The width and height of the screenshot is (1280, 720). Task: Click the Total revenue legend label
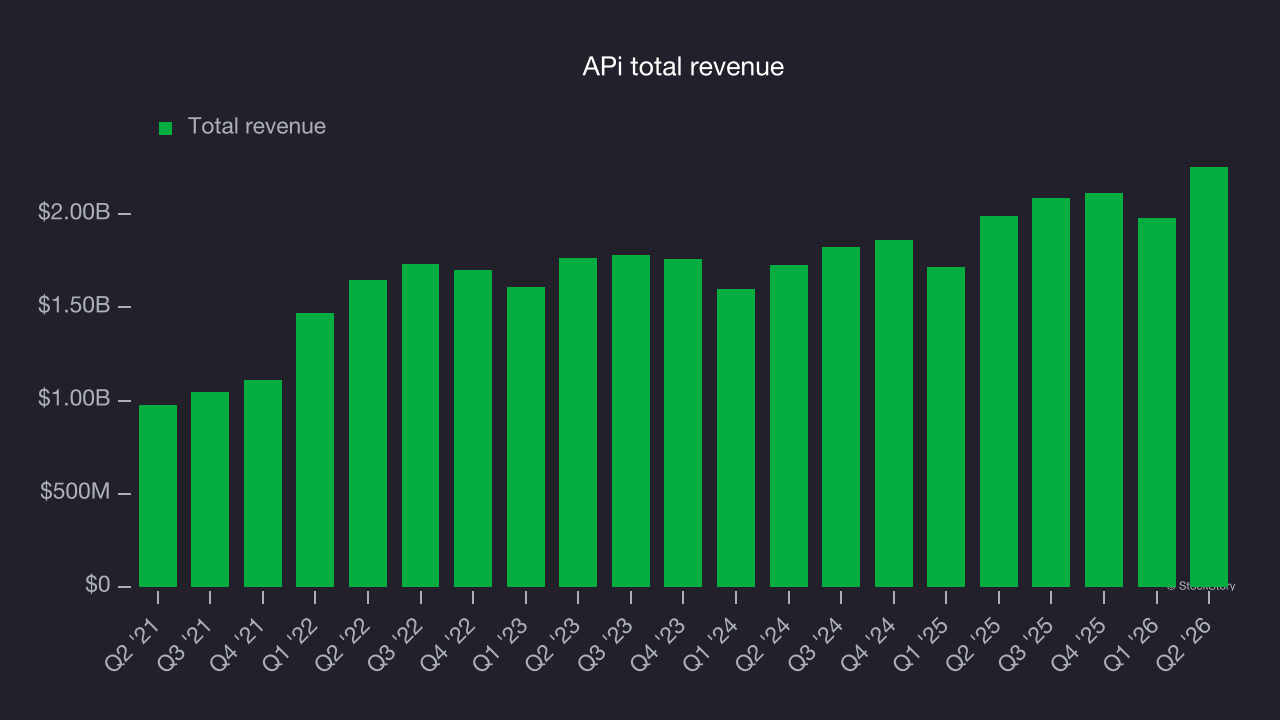[x=257, y=127]
